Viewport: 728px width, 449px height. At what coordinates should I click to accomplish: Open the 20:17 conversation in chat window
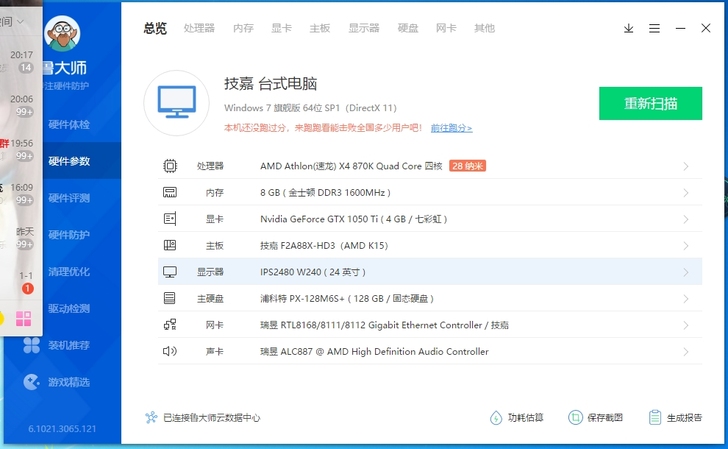(21, 61)
